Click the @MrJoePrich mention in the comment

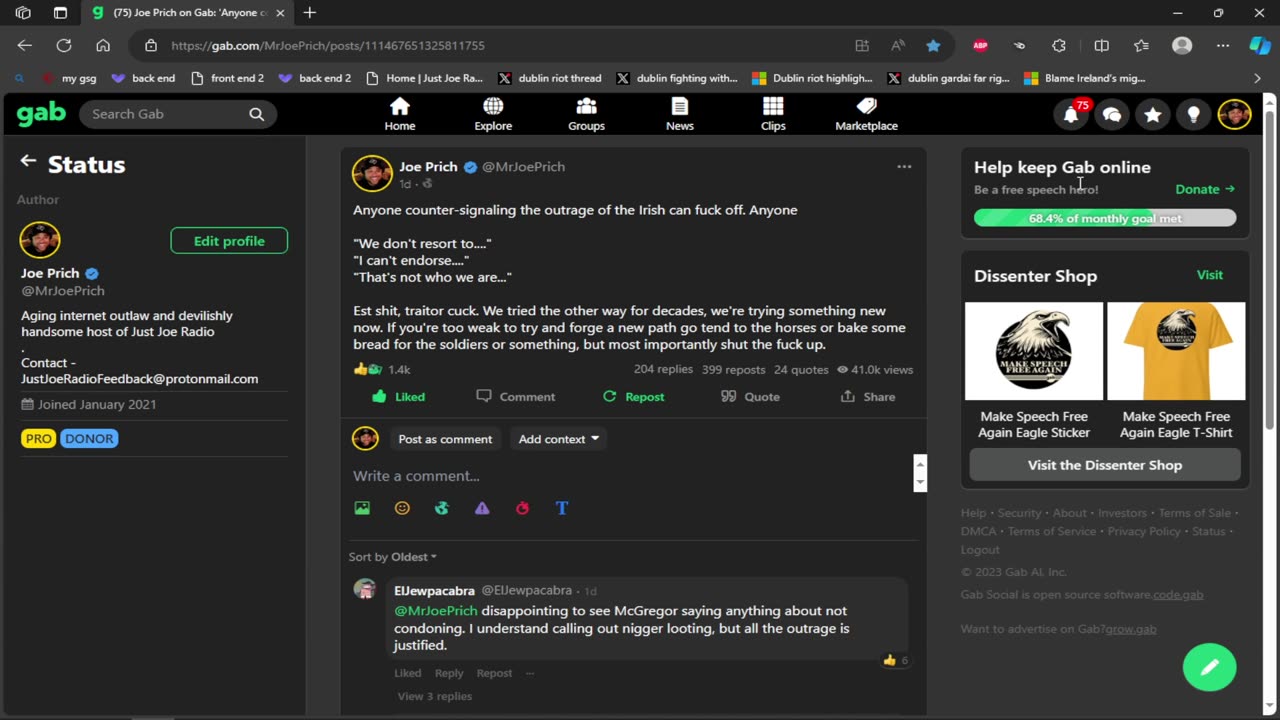436,610
